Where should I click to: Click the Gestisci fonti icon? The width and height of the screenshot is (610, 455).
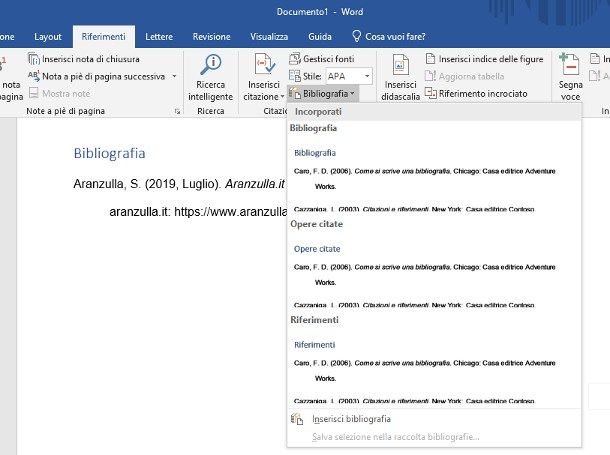(x=295, y=59)
